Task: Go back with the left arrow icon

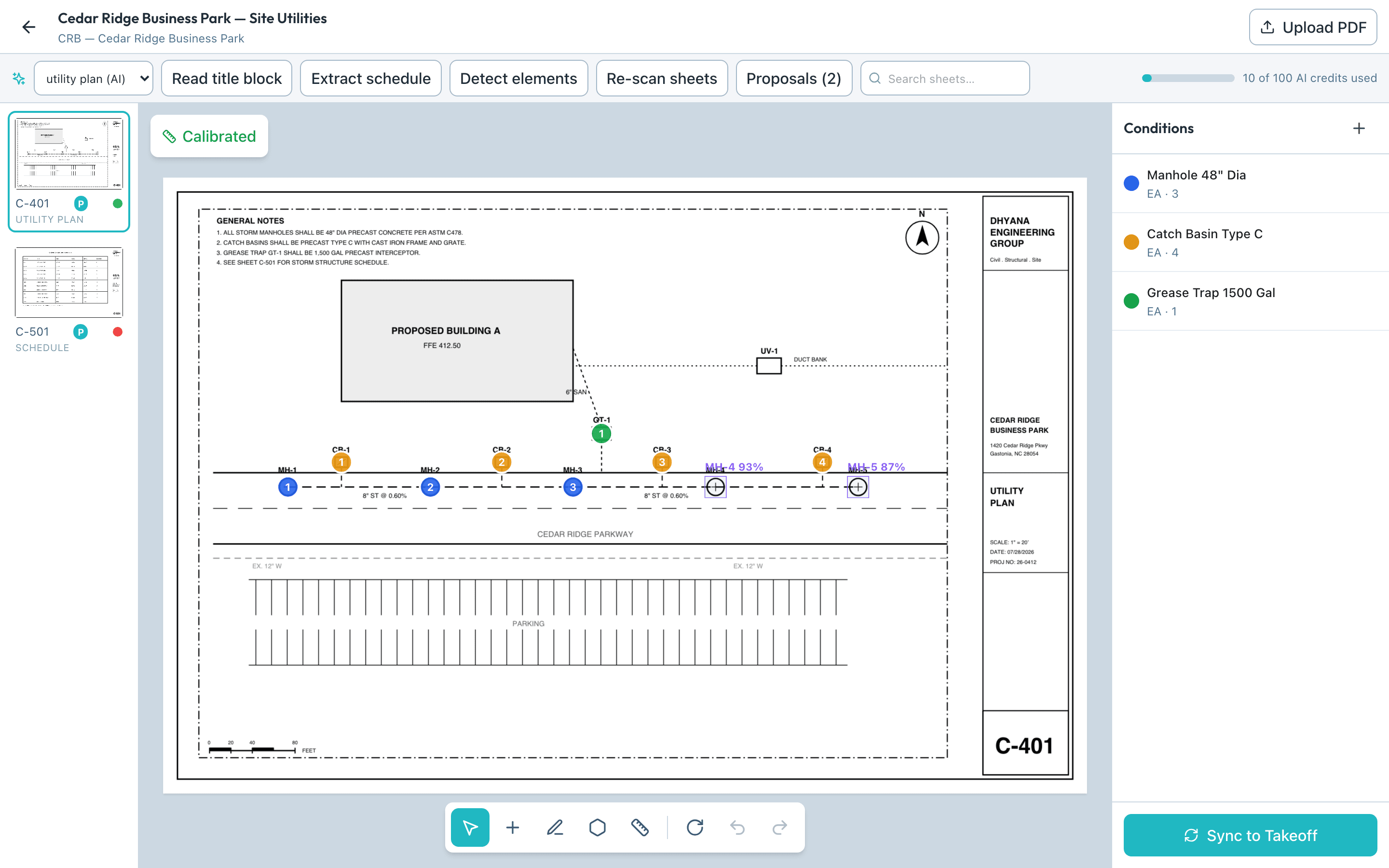Action: 29,27
